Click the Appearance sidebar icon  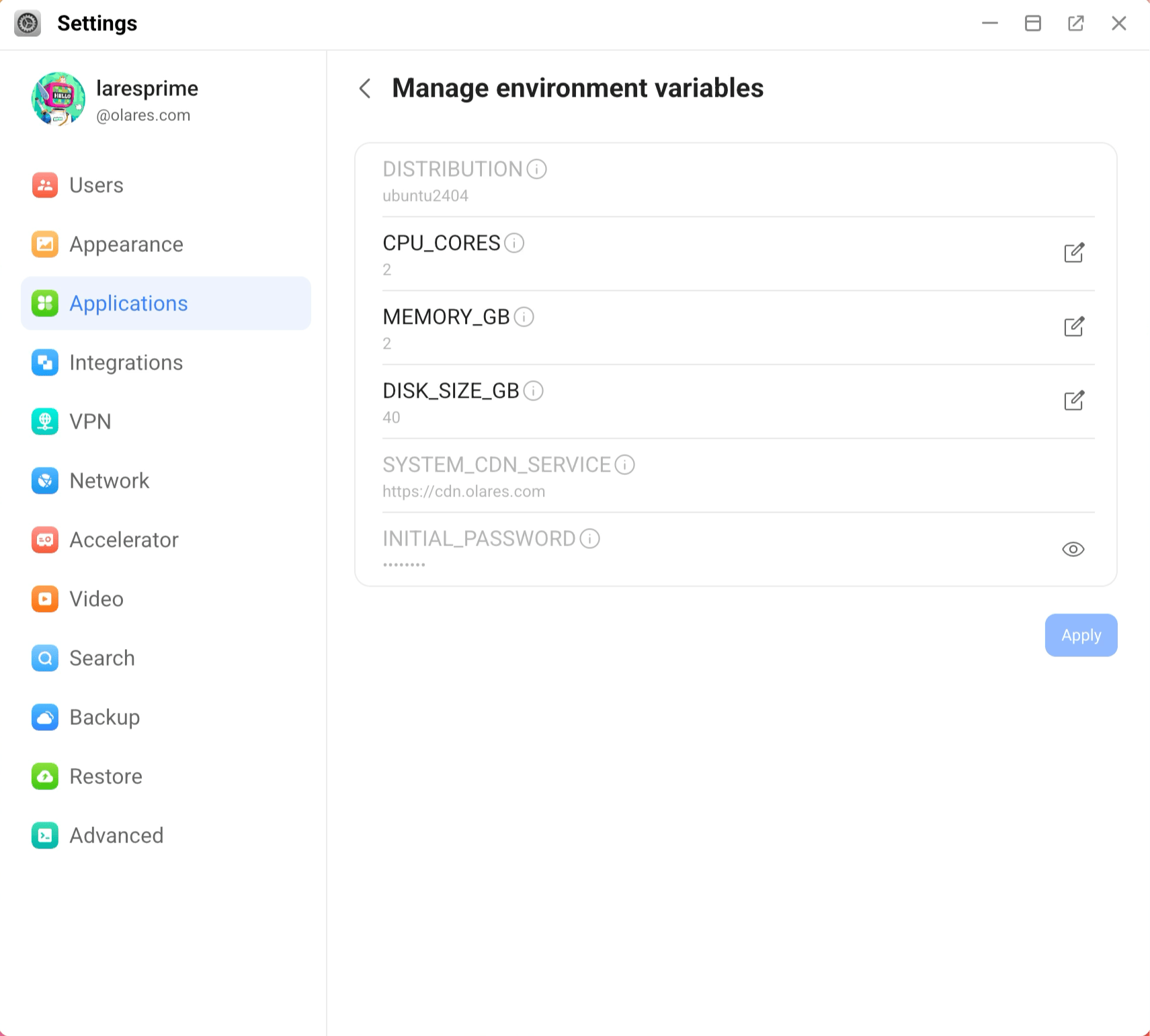coord(45,244)
